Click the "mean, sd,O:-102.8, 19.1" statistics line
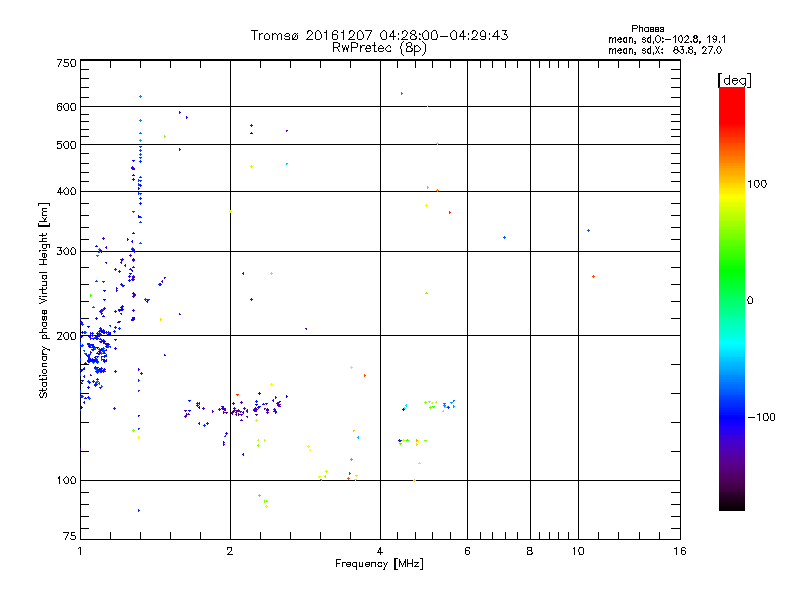 [667, 39]
